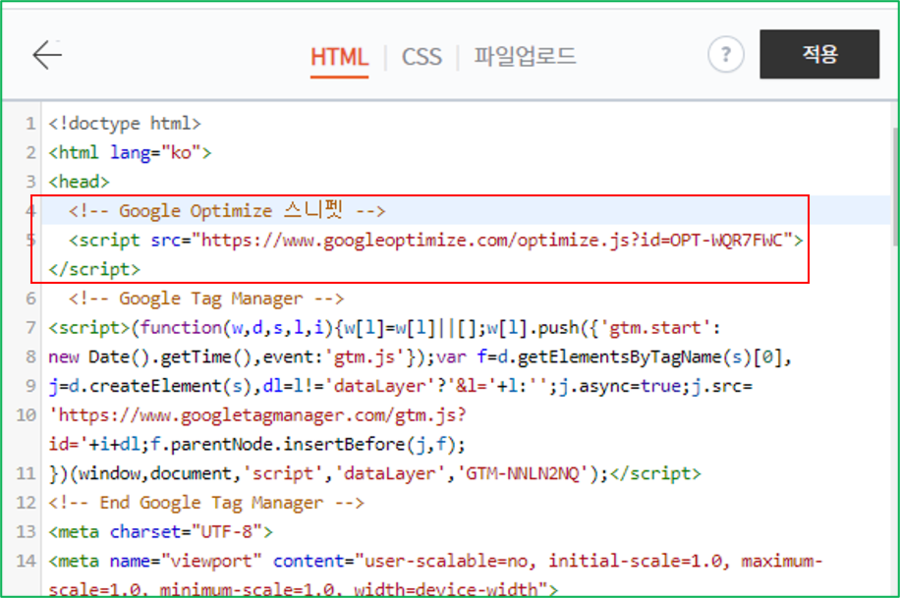The image size is (900, 598).
Task: Switch to the CSS tab
Action: [x=422, y=57]
